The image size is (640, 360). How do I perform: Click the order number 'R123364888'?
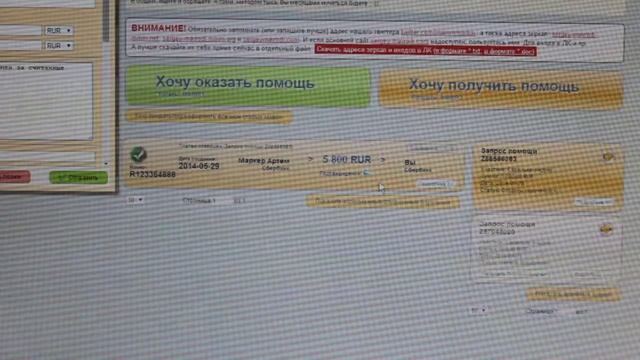pyautogui.click(x=153, y=174)
